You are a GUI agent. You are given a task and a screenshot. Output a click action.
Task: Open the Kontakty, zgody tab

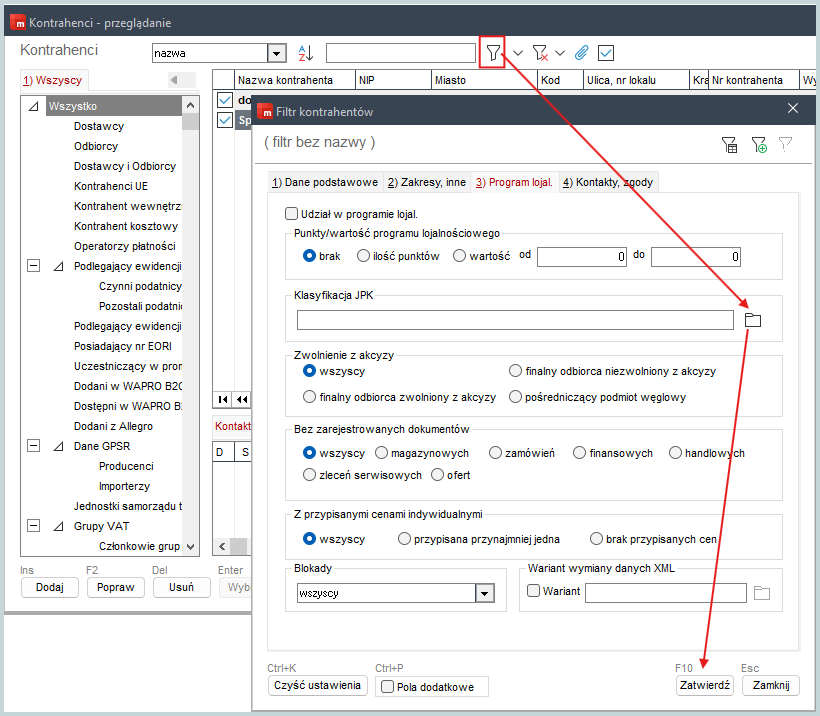[x=609, y=182]
